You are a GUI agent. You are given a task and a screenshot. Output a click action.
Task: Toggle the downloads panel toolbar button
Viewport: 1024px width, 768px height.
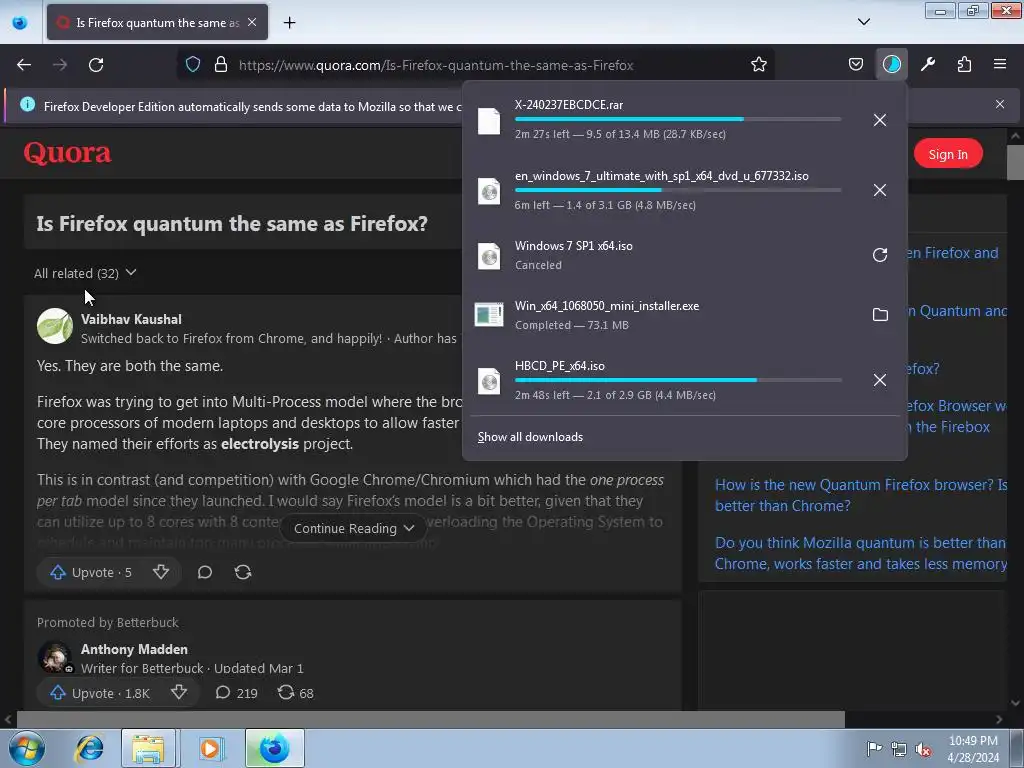(891, 65)
